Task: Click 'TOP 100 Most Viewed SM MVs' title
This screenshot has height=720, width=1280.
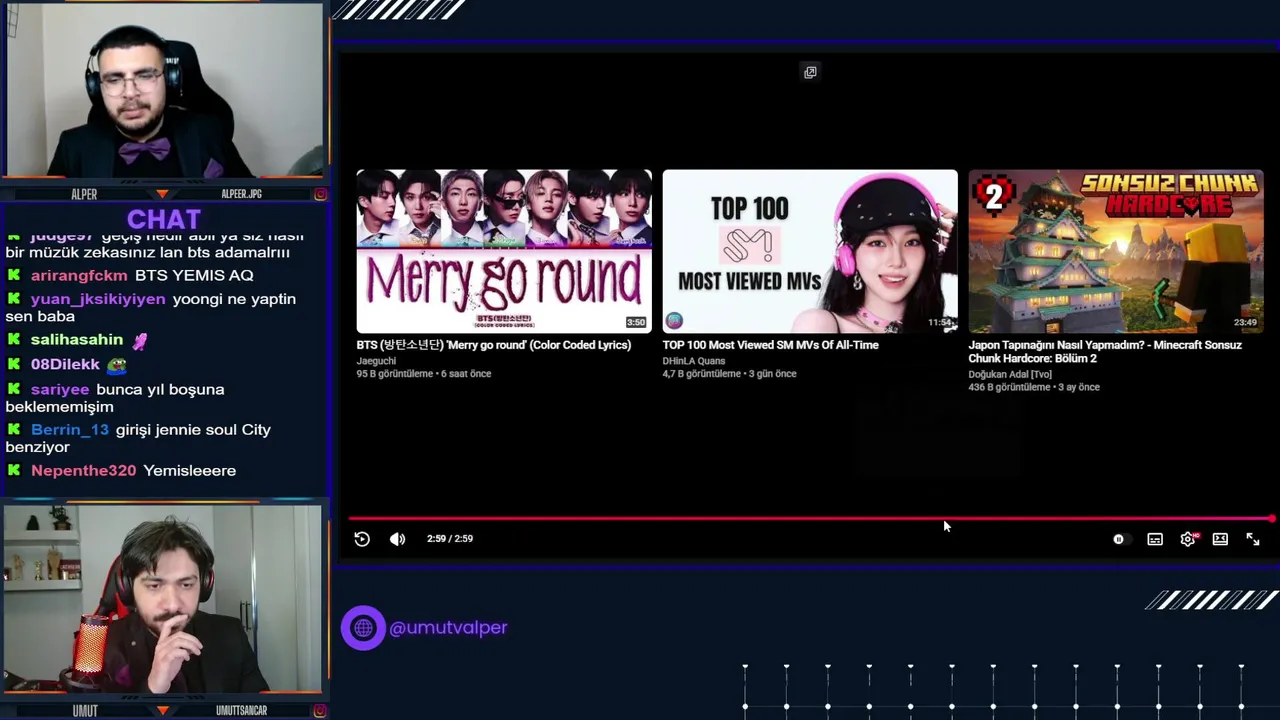Action: coord(771,345)
